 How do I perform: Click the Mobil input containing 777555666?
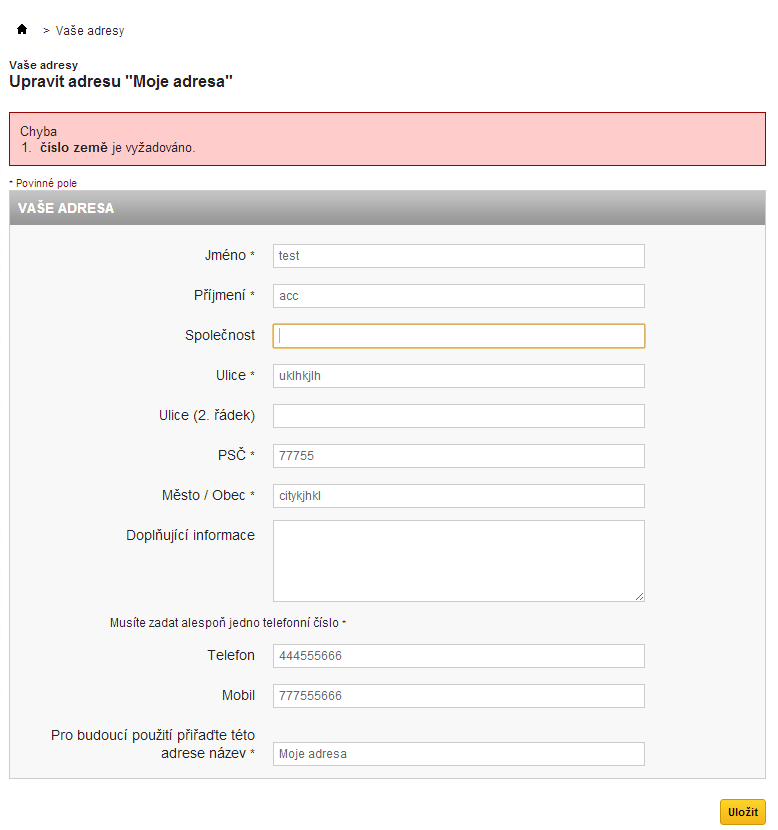458,696
